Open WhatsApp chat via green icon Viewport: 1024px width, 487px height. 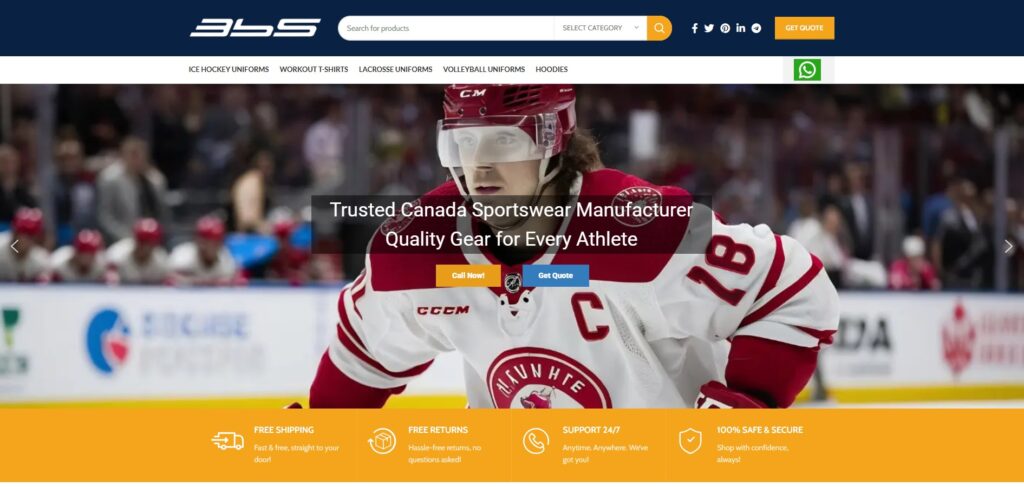pyautogui.click(x=807, y=70)
